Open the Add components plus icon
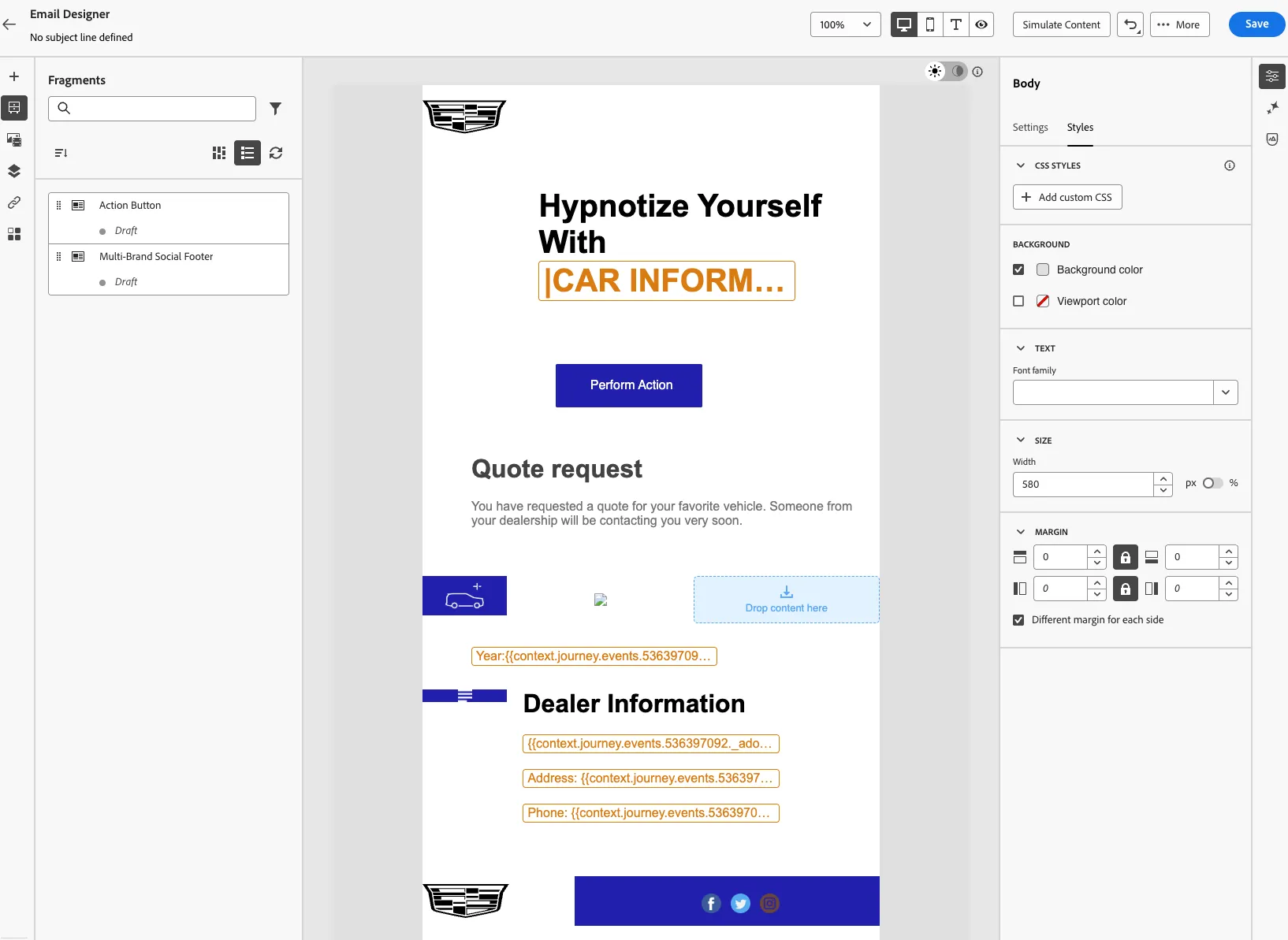The width and height of the screenshot is (1288, 940). (14, 76)
